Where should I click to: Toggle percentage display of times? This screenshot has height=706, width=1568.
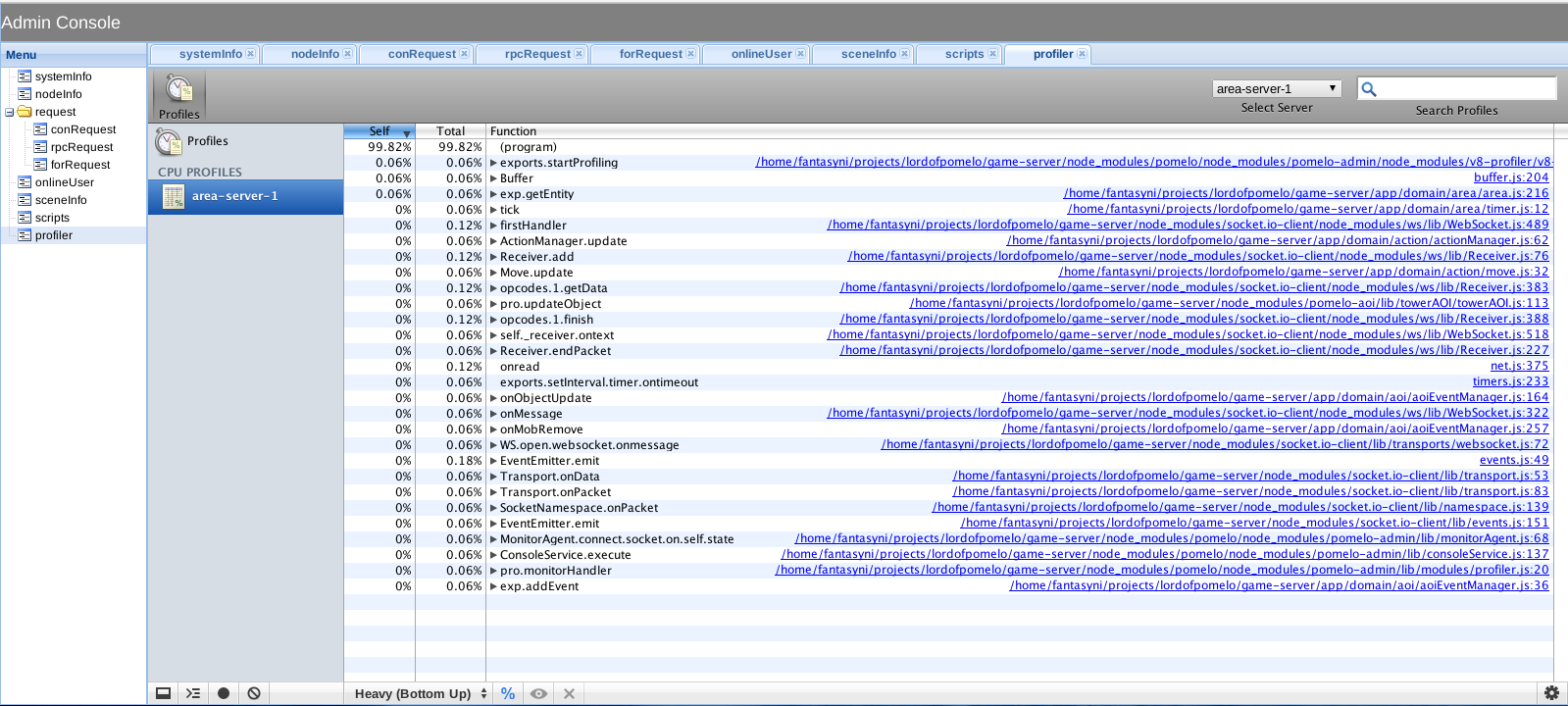point(508,693)
